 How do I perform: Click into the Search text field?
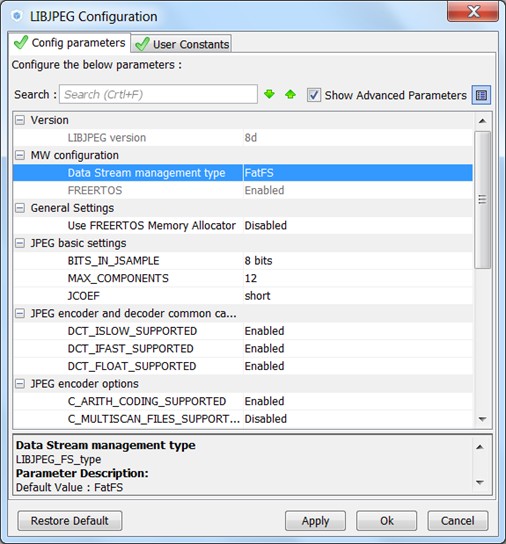[158, 94]
